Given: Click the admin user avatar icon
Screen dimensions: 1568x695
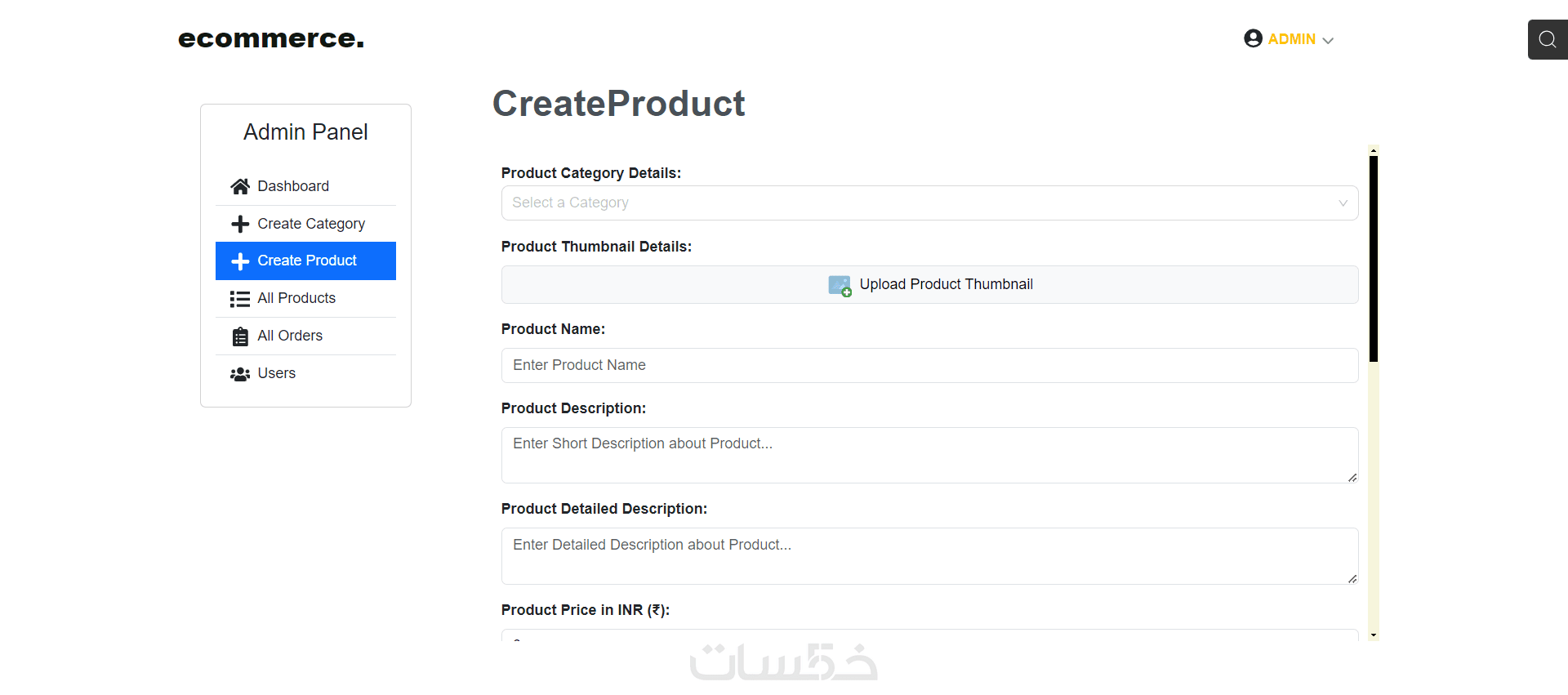Looking at the screenshot, I should pos(1253,38).
